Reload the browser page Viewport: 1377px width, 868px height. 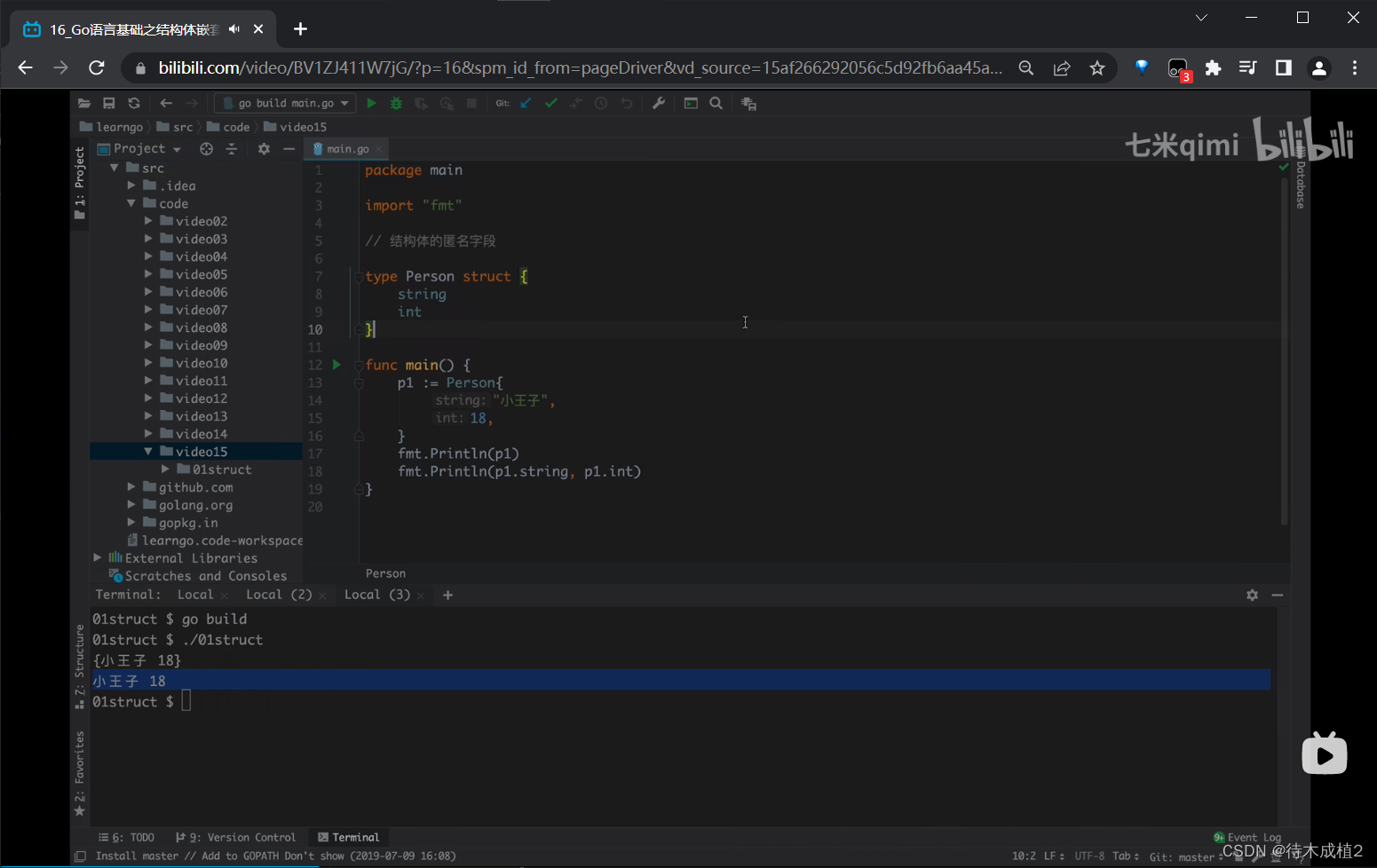pos(97,67)
